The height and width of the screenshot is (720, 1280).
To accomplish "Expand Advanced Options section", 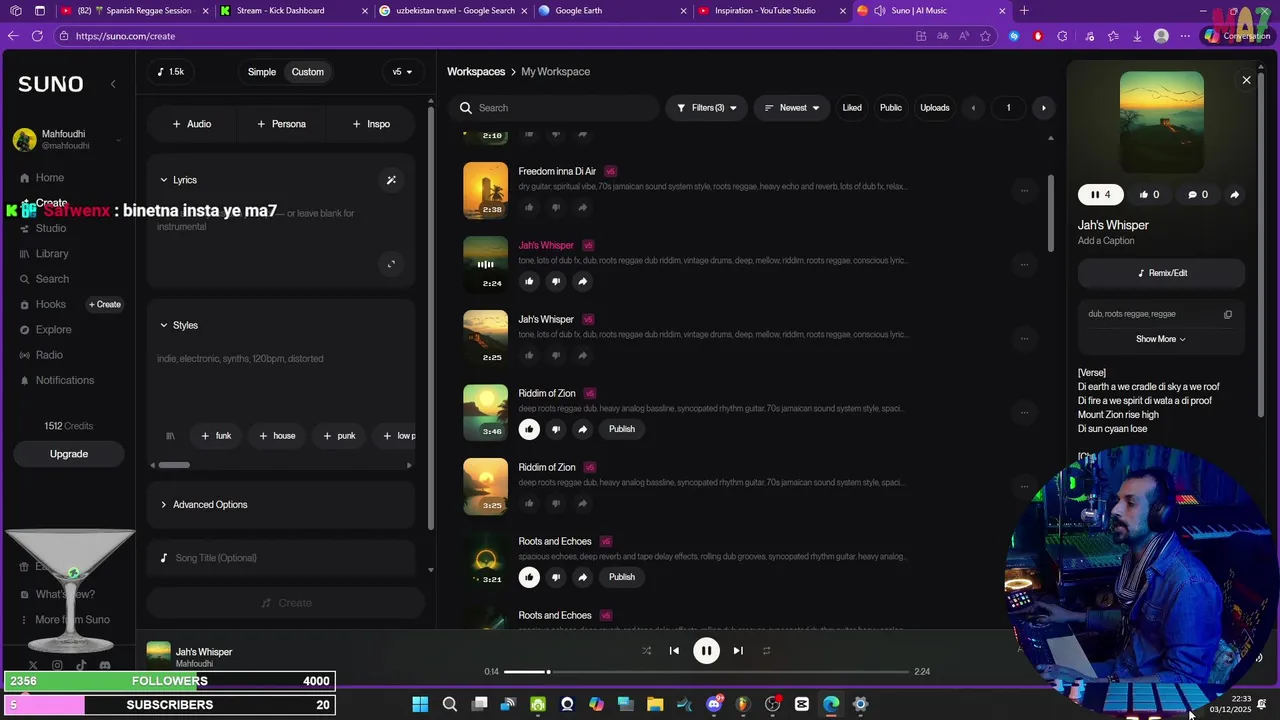I will tap(280, 505).
